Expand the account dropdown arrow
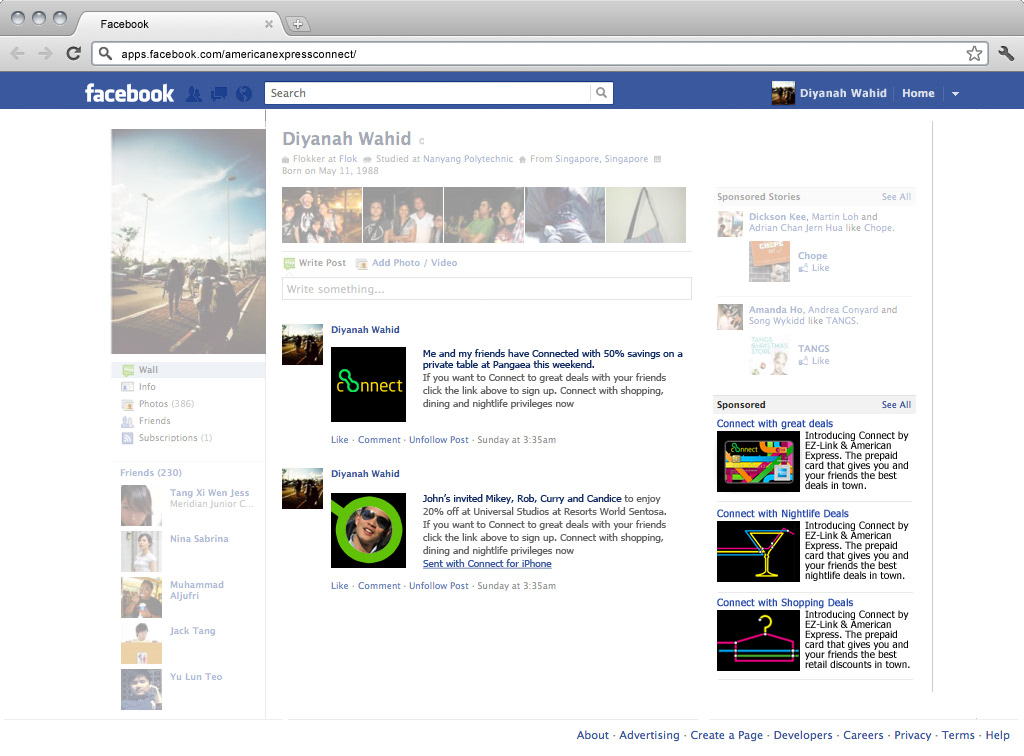1024x756 pixels. click(x=955, y=94)
